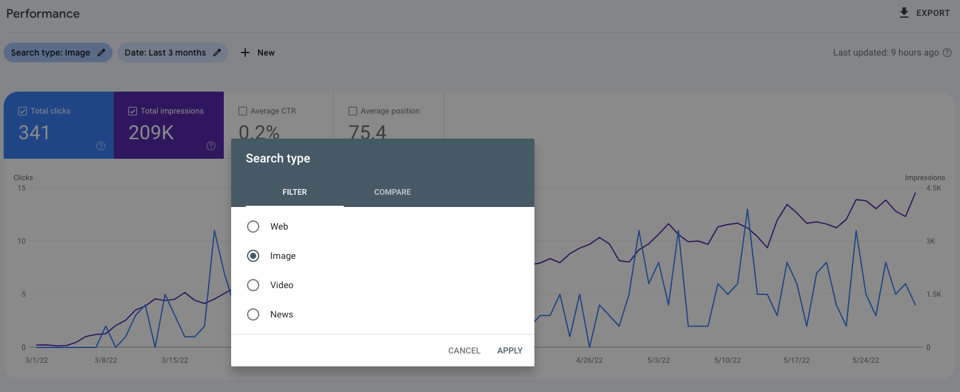Click the Last updated: 9 hours ago text
The height and width of the screenshot is (392, 960).
(x=886, y=53)
